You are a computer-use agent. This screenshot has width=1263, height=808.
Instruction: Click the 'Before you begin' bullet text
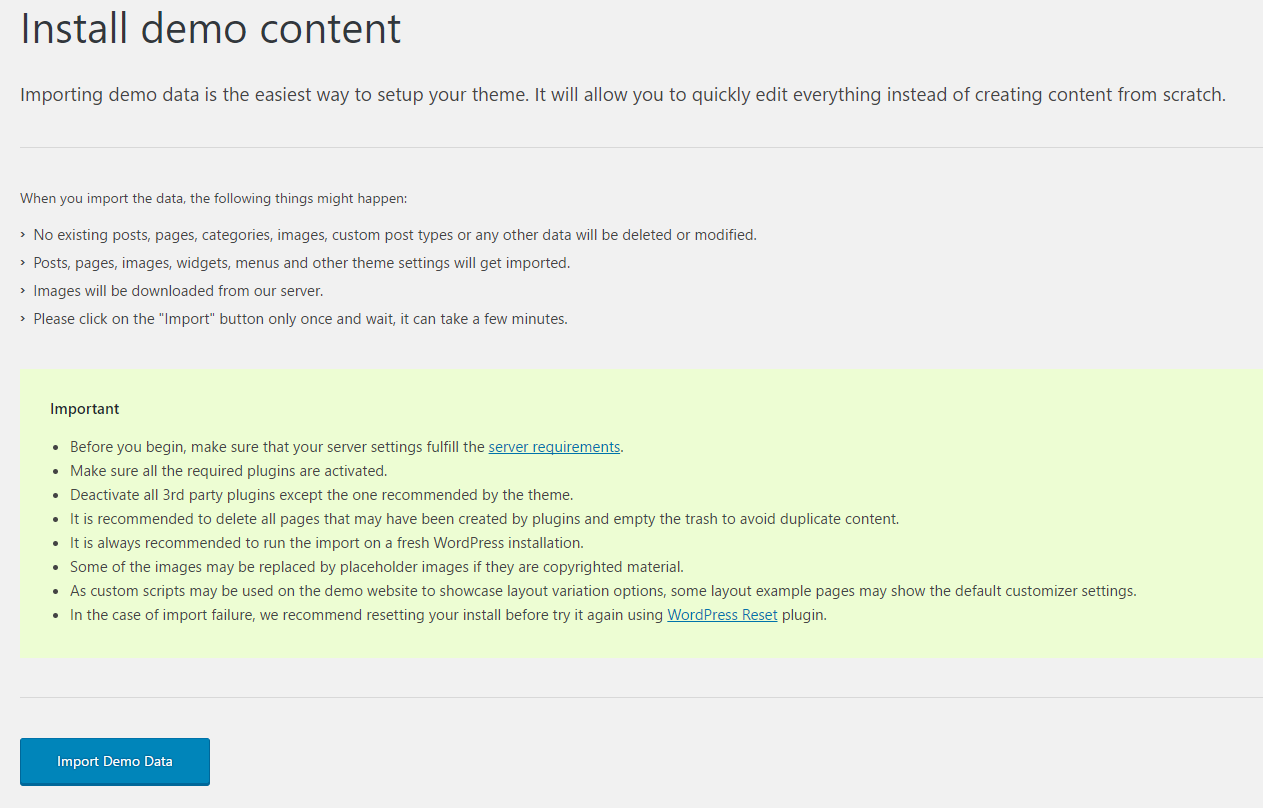pos(347,447)
